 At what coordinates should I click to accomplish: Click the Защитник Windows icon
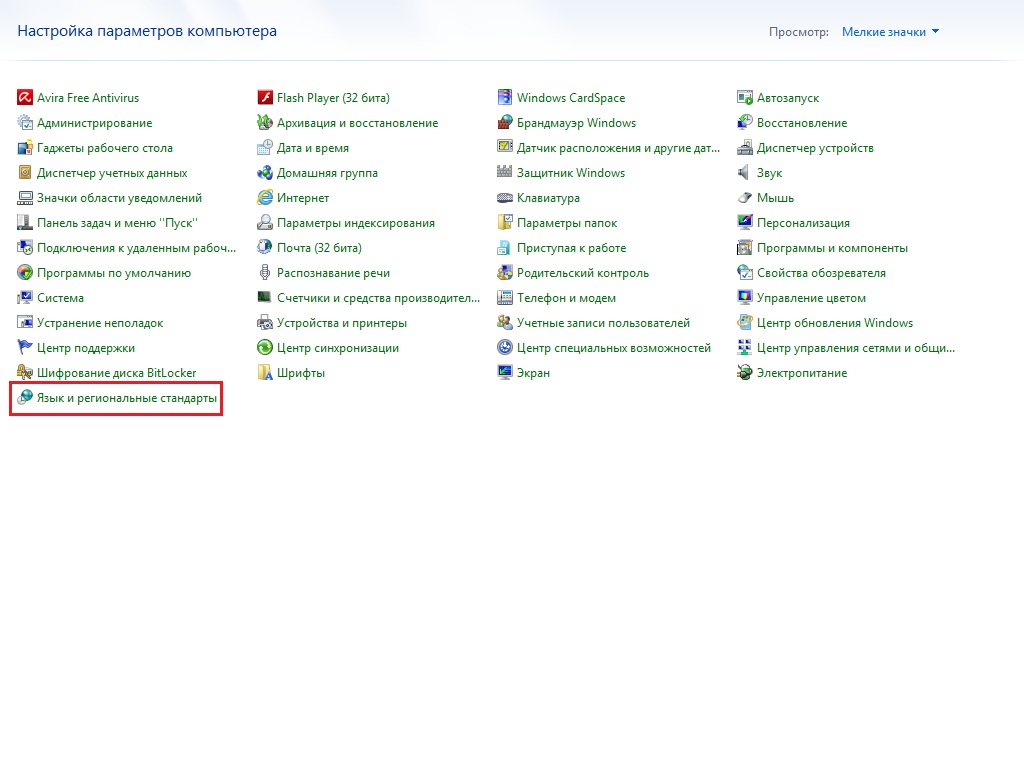pyautogui.click(x=505, y=173)
